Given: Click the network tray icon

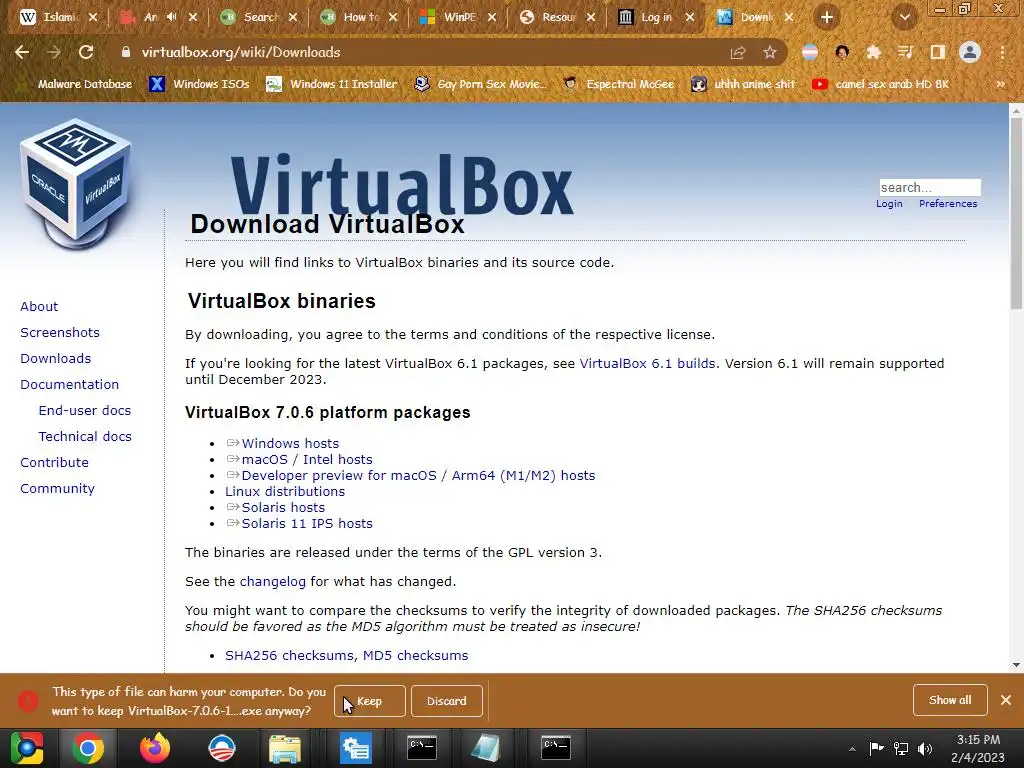Looking at the screenshot, I should coord(901,748).
